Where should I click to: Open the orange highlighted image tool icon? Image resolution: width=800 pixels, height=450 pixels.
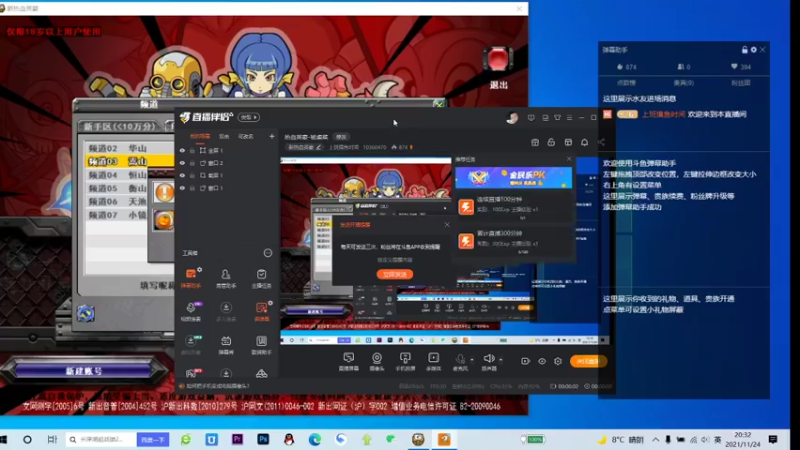tap(261, 311)
